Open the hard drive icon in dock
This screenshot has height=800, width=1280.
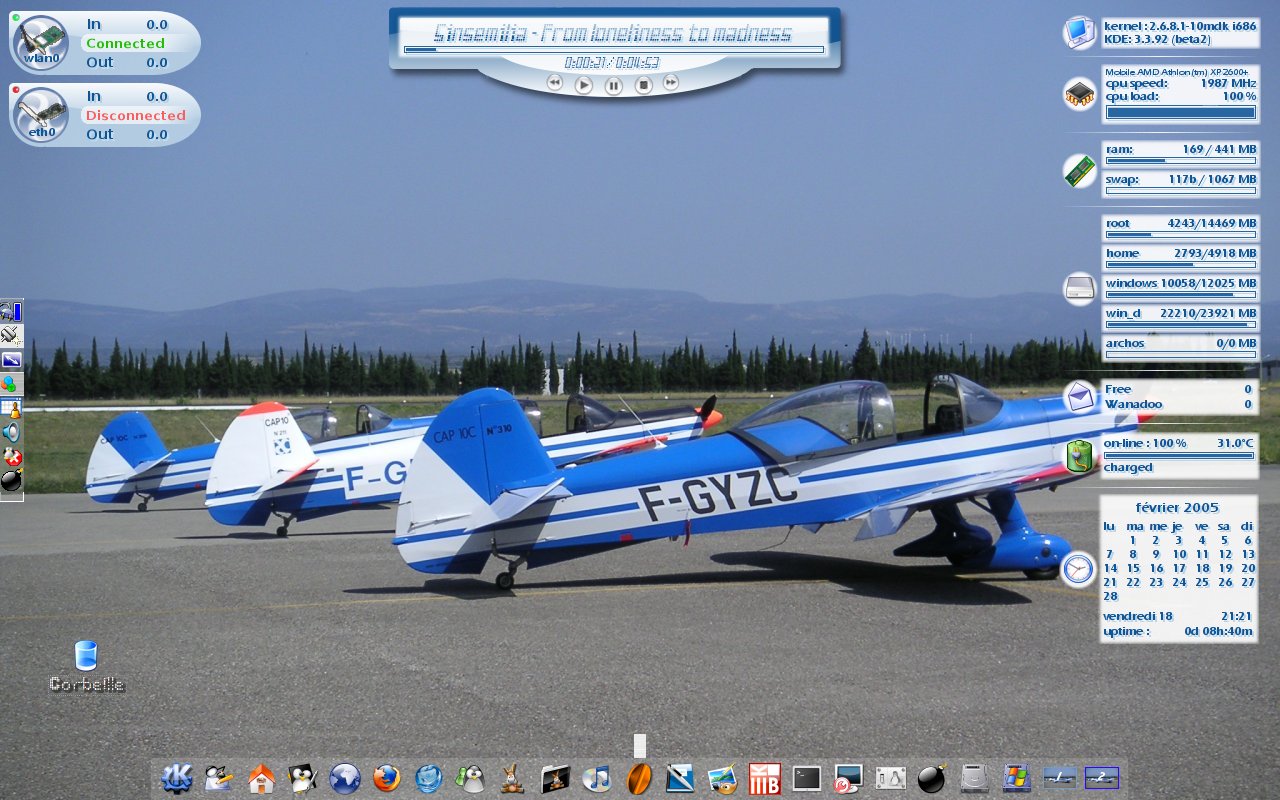click(974, 777)
